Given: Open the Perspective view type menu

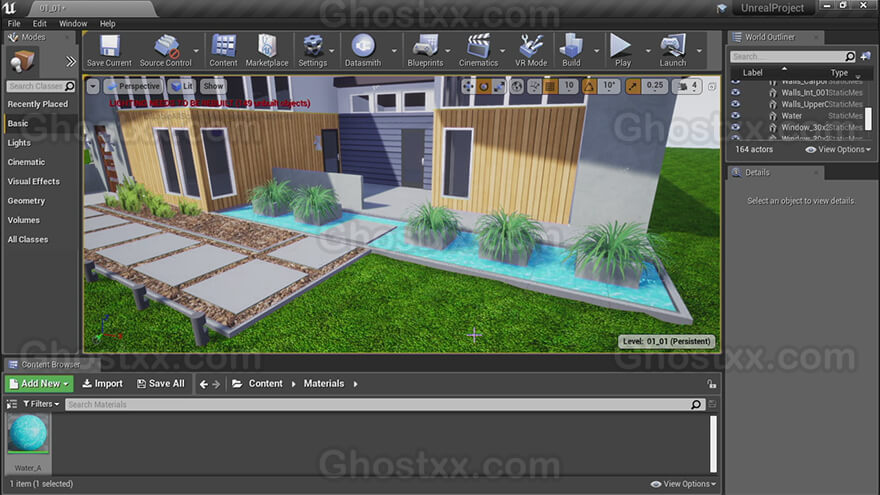Looking at the screenshot, I should (x=134, y=86).
